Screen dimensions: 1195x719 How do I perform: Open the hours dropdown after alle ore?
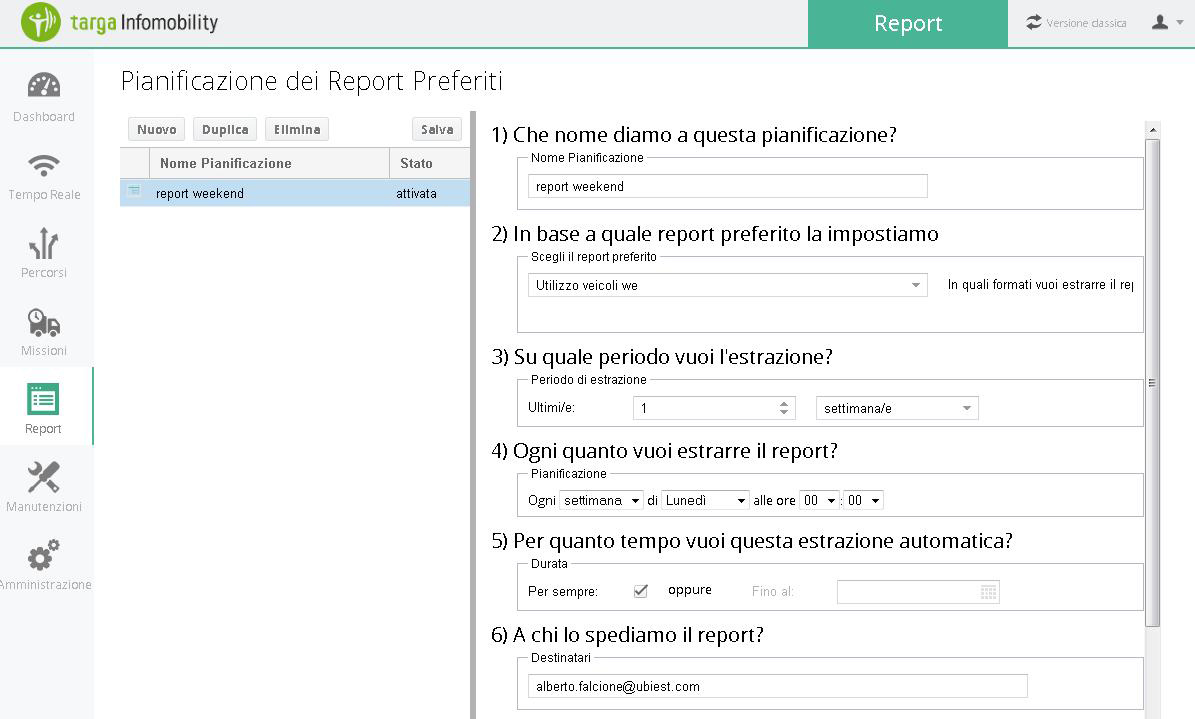(819, 500)
